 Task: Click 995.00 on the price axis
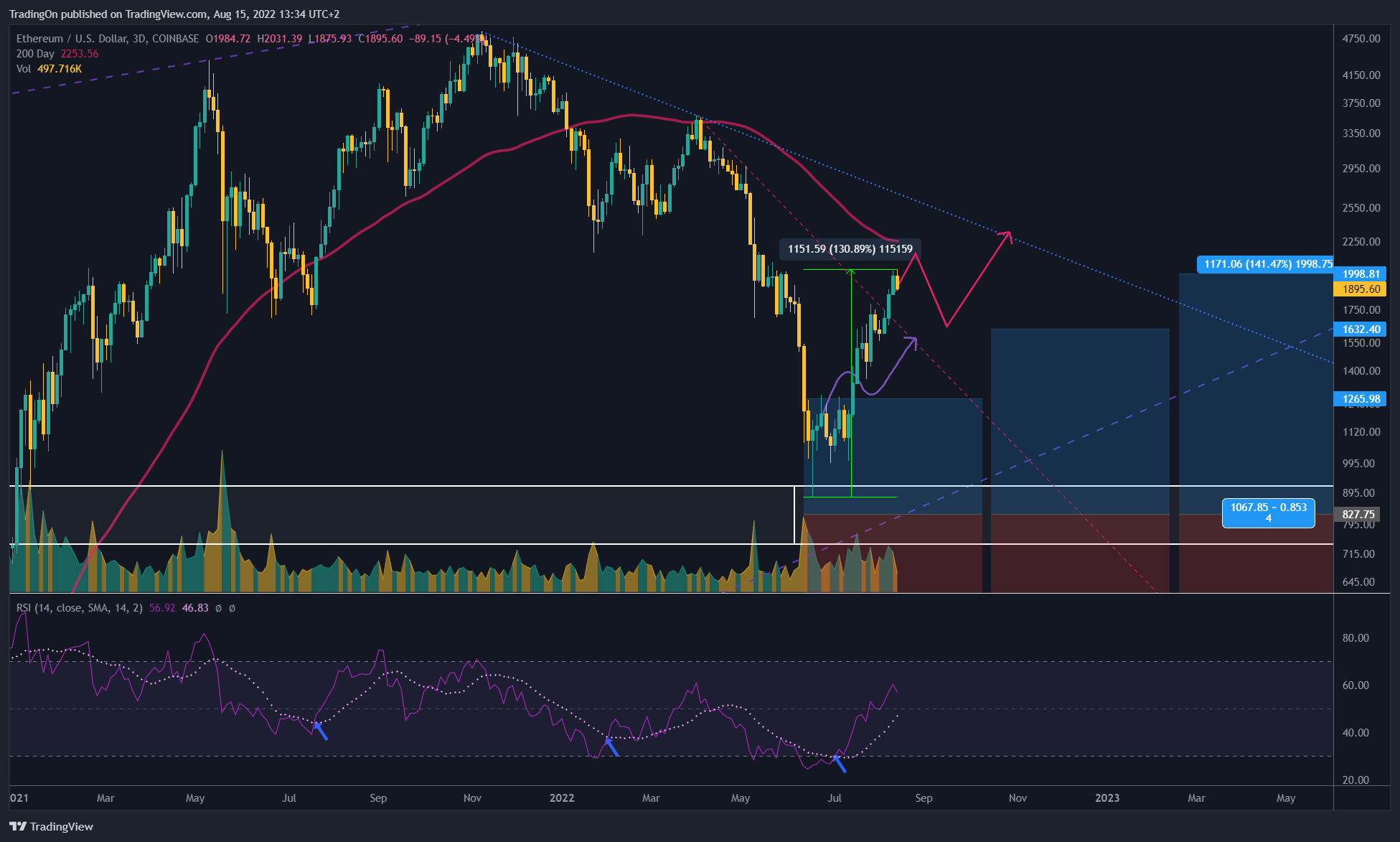coord(1358,463)
